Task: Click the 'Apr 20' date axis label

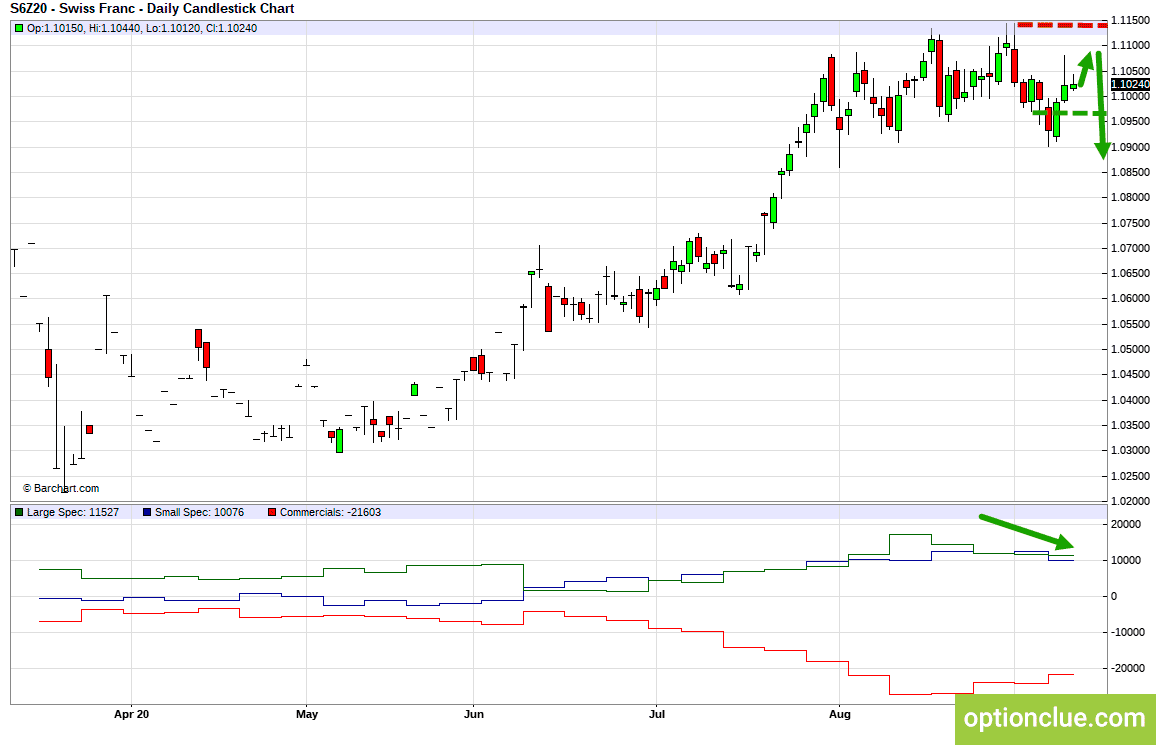Action: coord(131,714)
